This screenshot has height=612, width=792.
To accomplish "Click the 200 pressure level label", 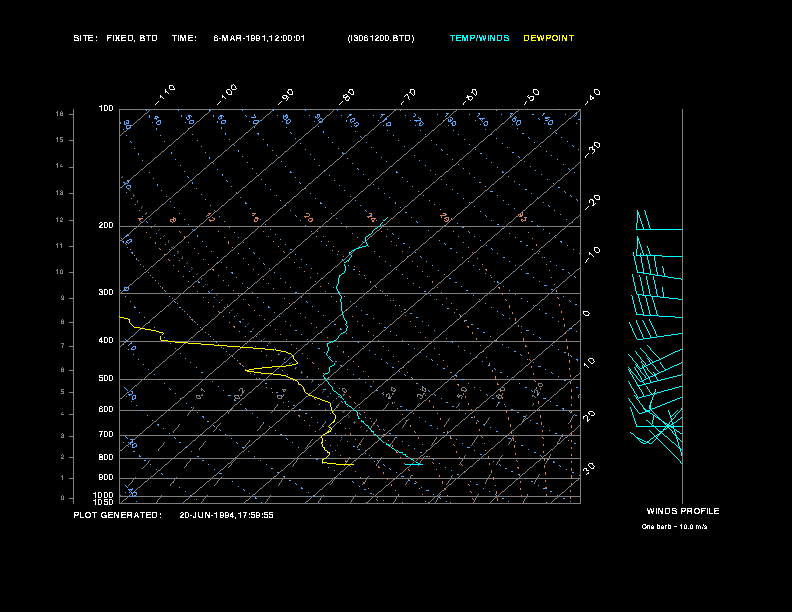I will click(x=106, y=225).
